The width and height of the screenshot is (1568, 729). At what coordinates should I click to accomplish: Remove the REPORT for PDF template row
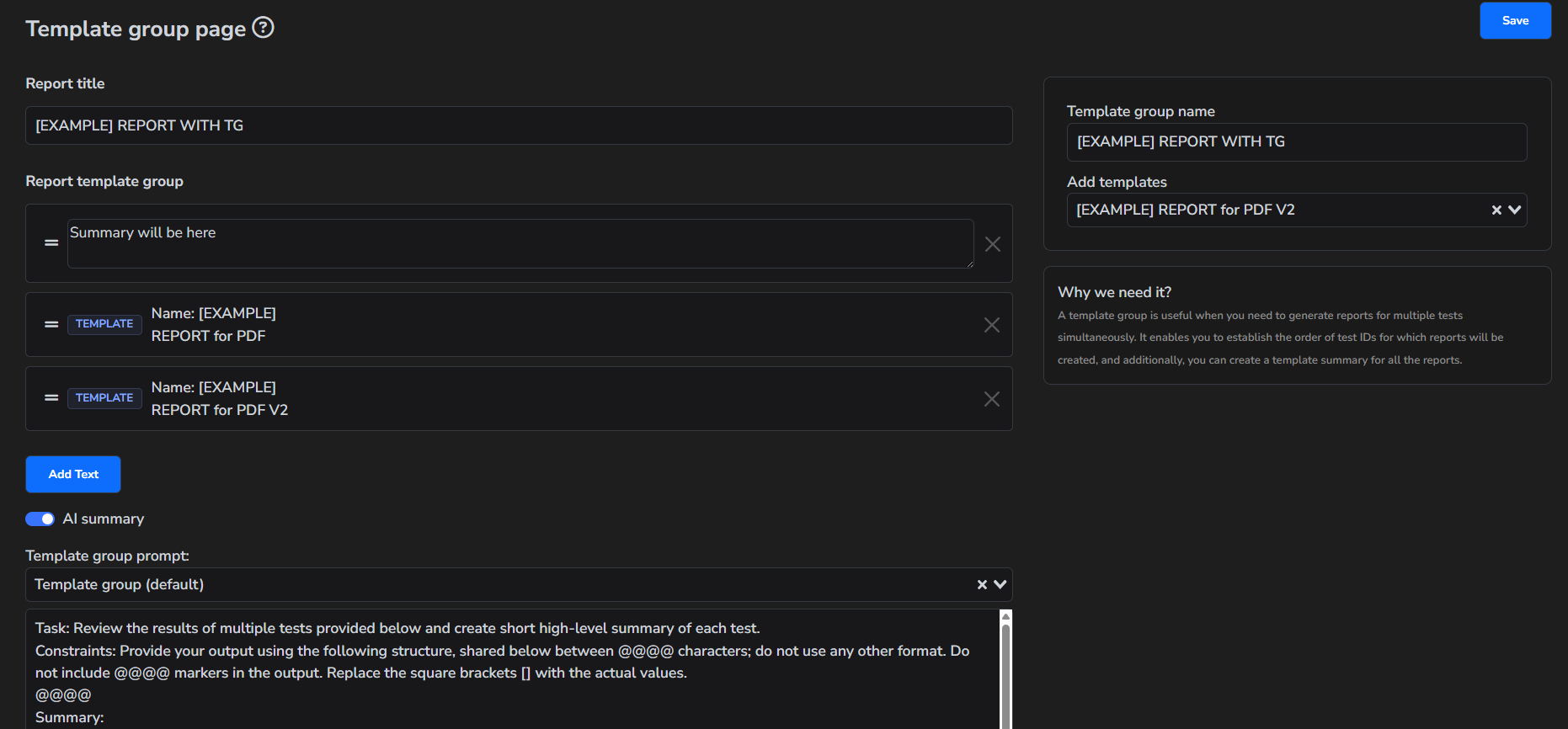coord(992,325)
